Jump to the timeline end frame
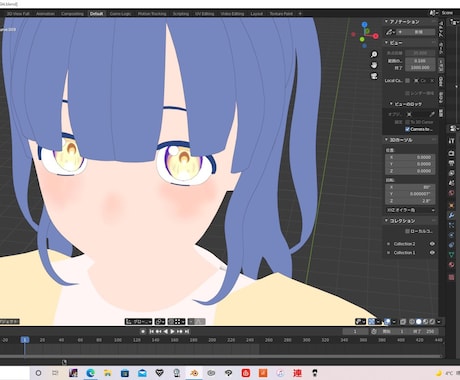This screenshot has width=460, height=380. point(187,331)
